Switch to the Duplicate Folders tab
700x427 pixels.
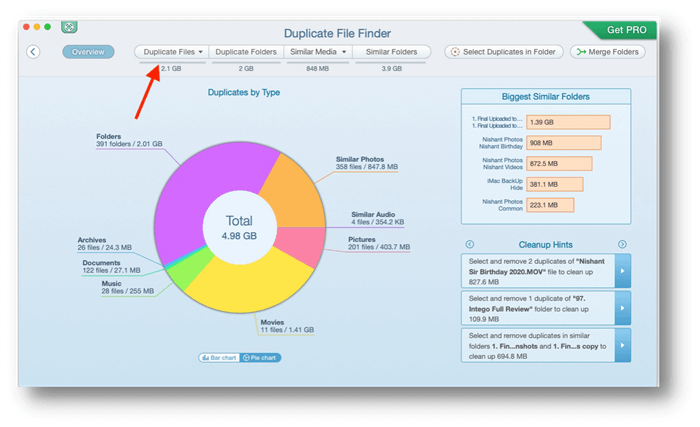tap(246, 52)
